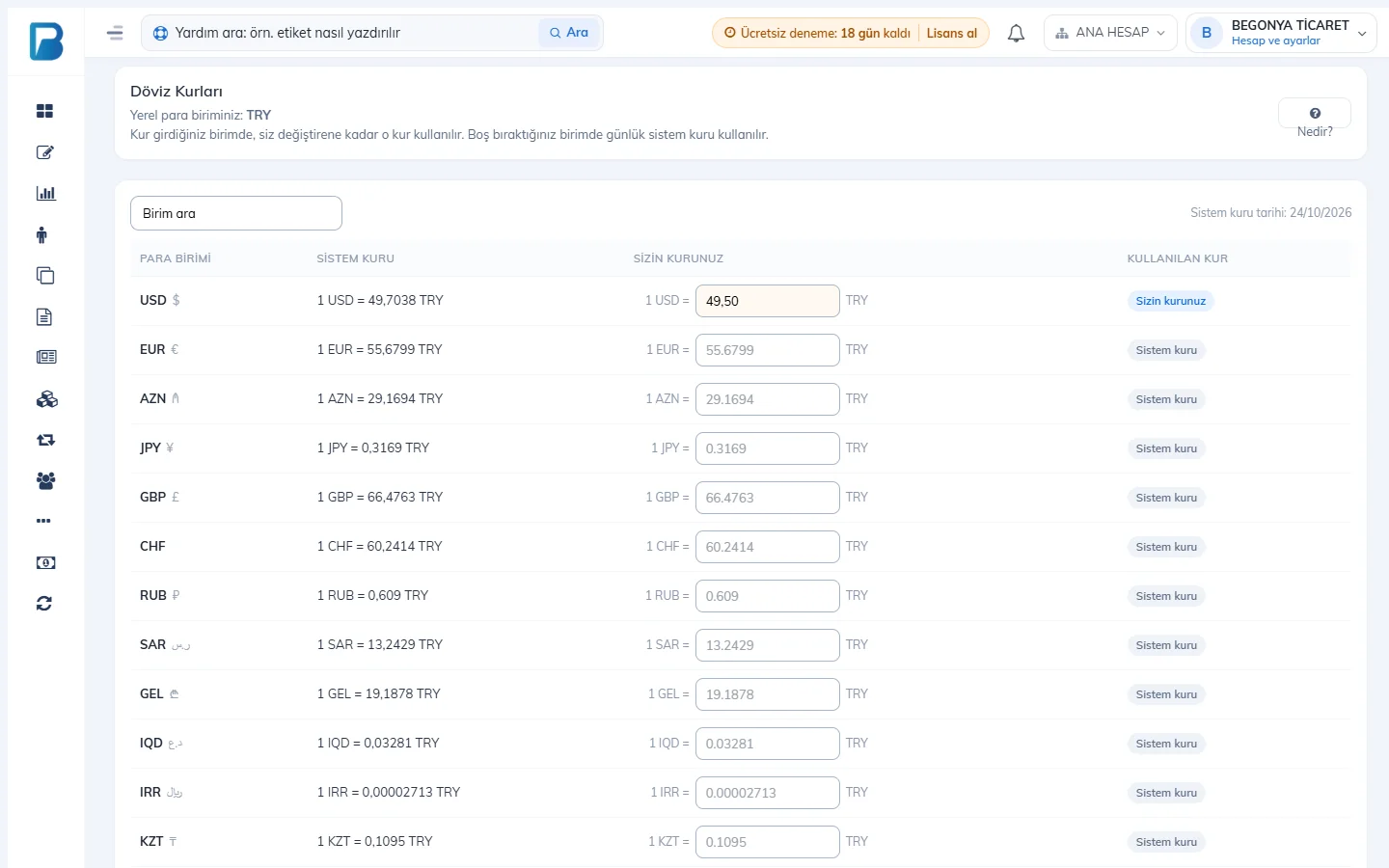Click the KULLANILAN KUR column header
1389x868 pixels.
[x=1178, y=258]
